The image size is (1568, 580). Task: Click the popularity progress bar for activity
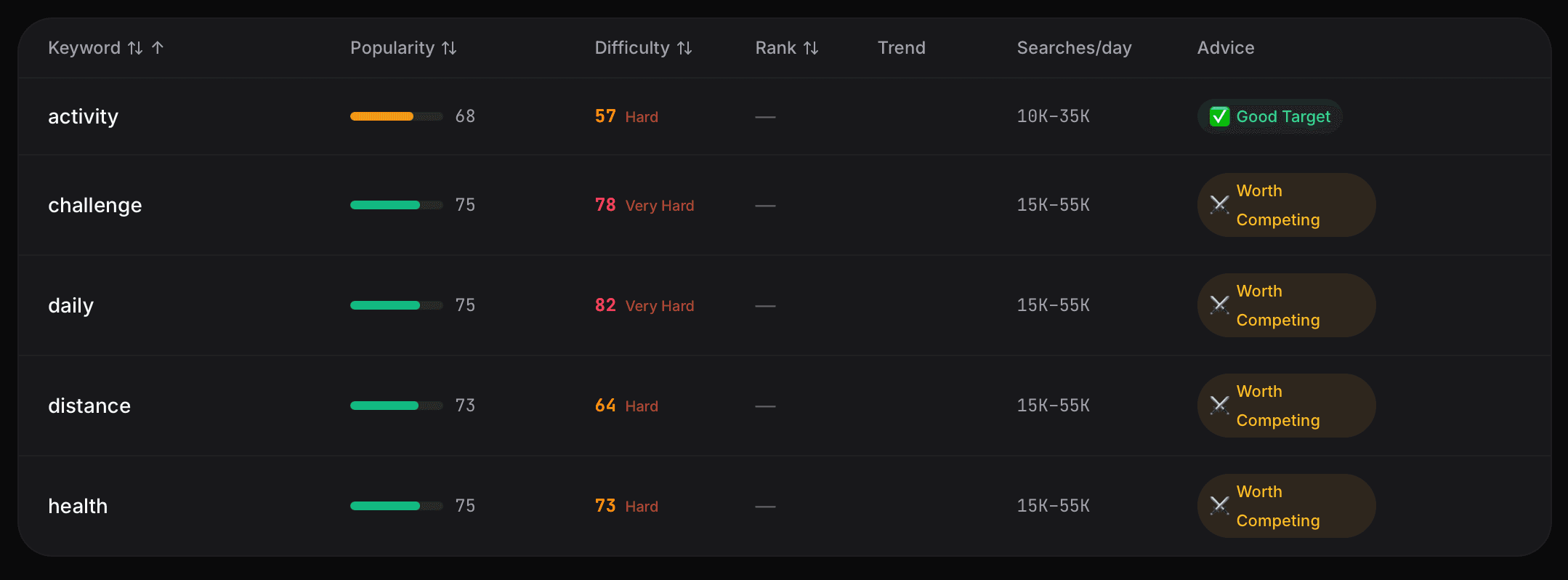(x=396, y=116)
